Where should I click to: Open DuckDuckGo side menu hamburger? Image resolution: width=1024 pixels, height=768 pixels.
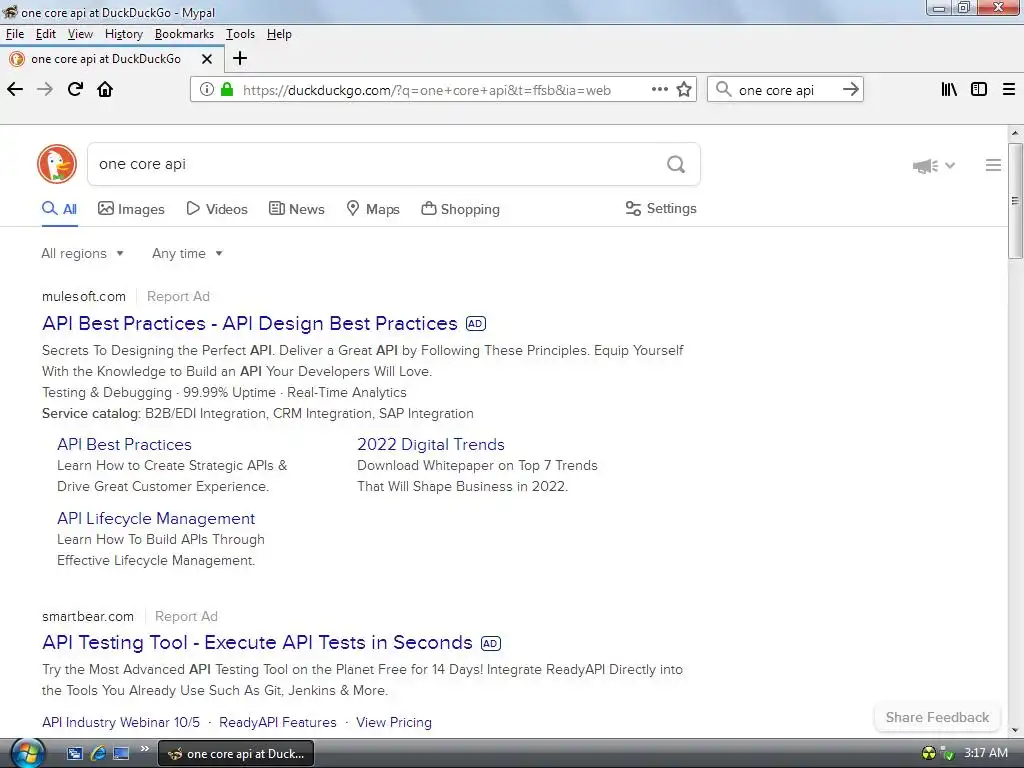tap(993, 165)
